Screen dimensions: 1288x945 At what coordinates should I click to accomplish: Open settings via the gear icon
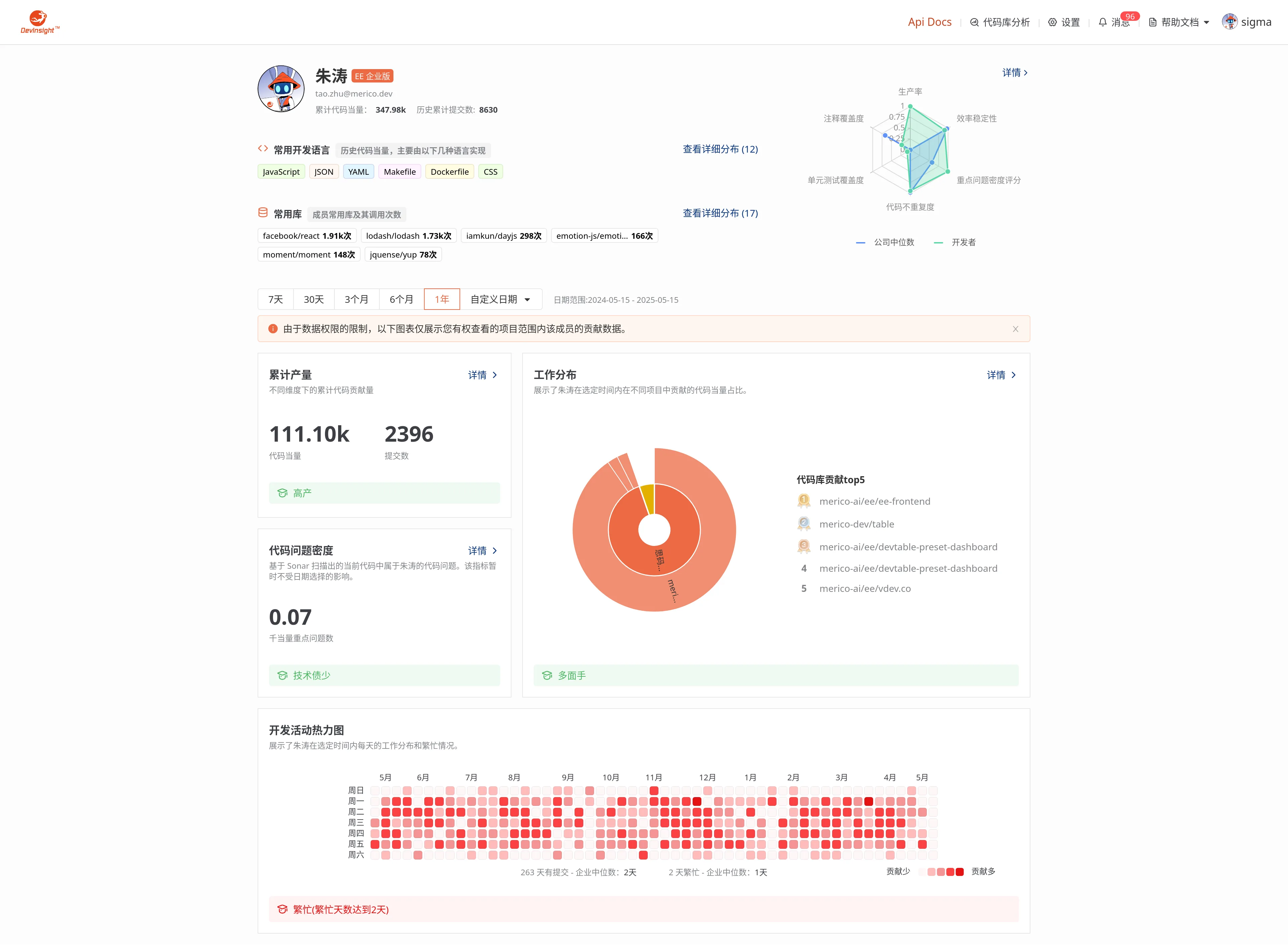1052,22
